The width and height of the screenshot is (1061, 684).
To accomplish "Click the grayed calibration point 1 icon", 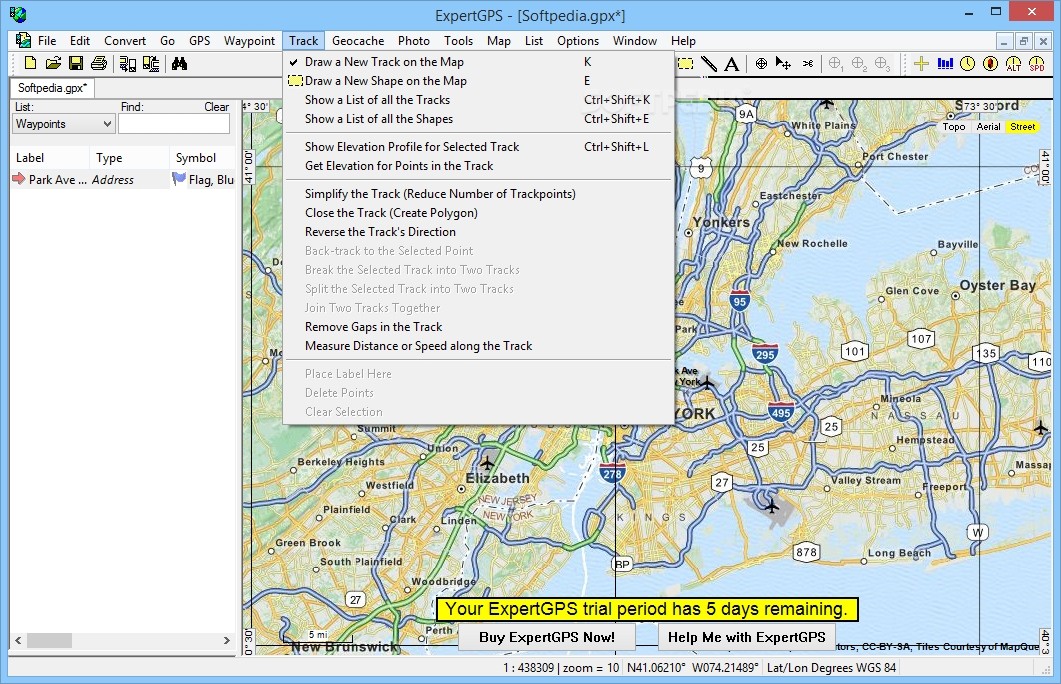I will point(836,64).
